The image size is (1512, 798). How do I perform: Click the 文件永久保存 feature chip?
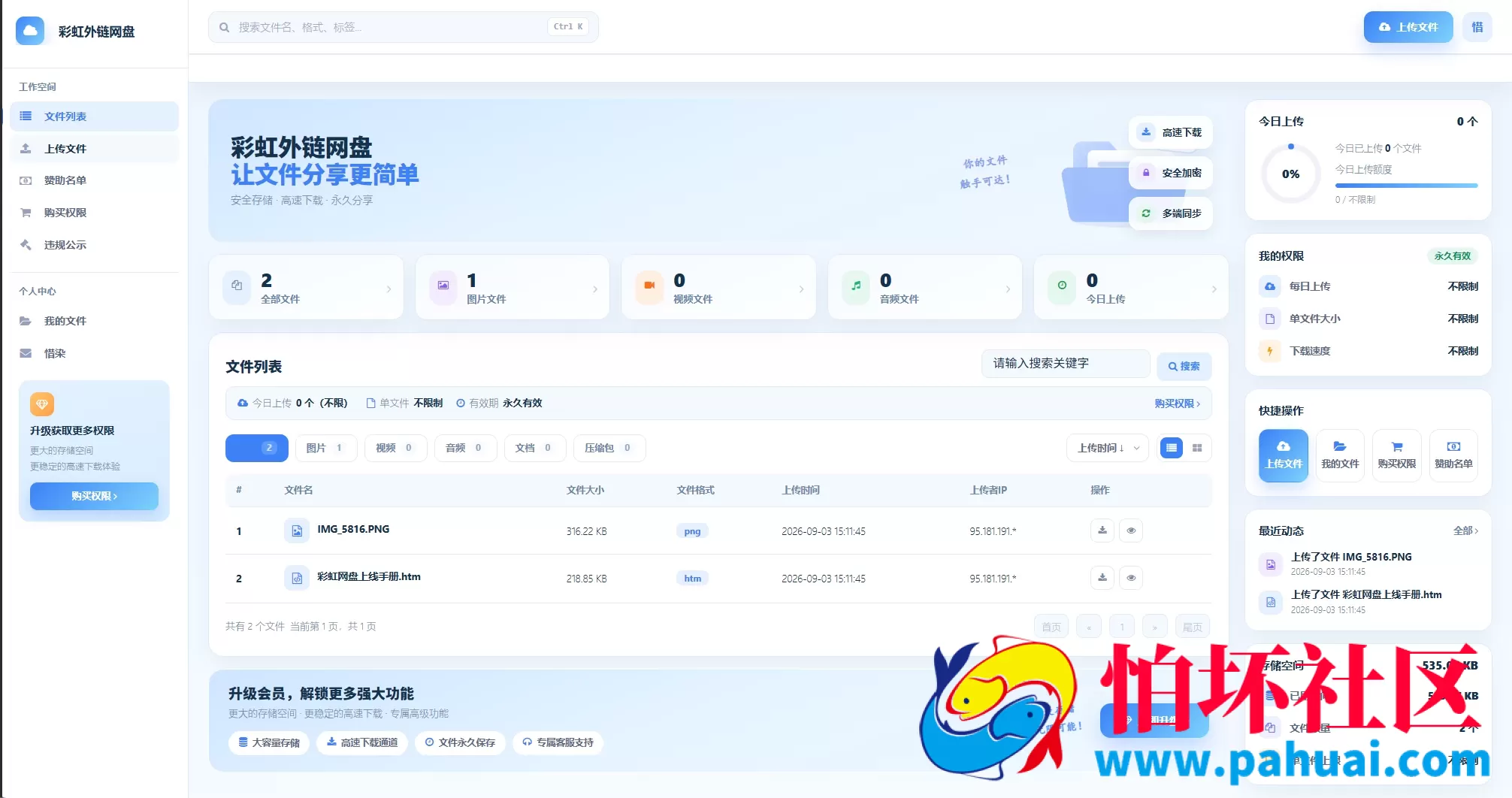(x=460, y=742)
